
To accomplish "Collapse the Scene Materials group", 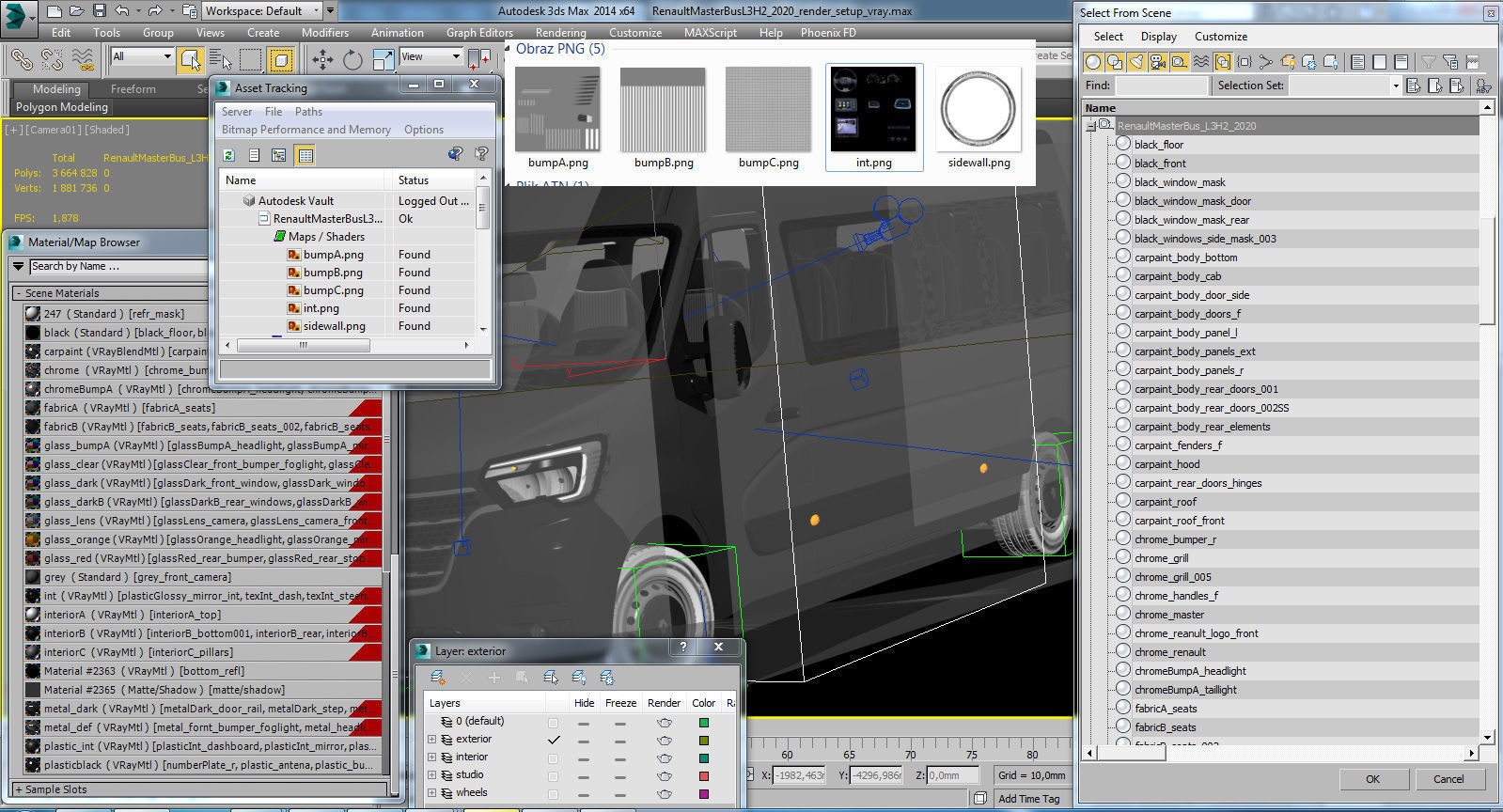I will click(19, 293).
